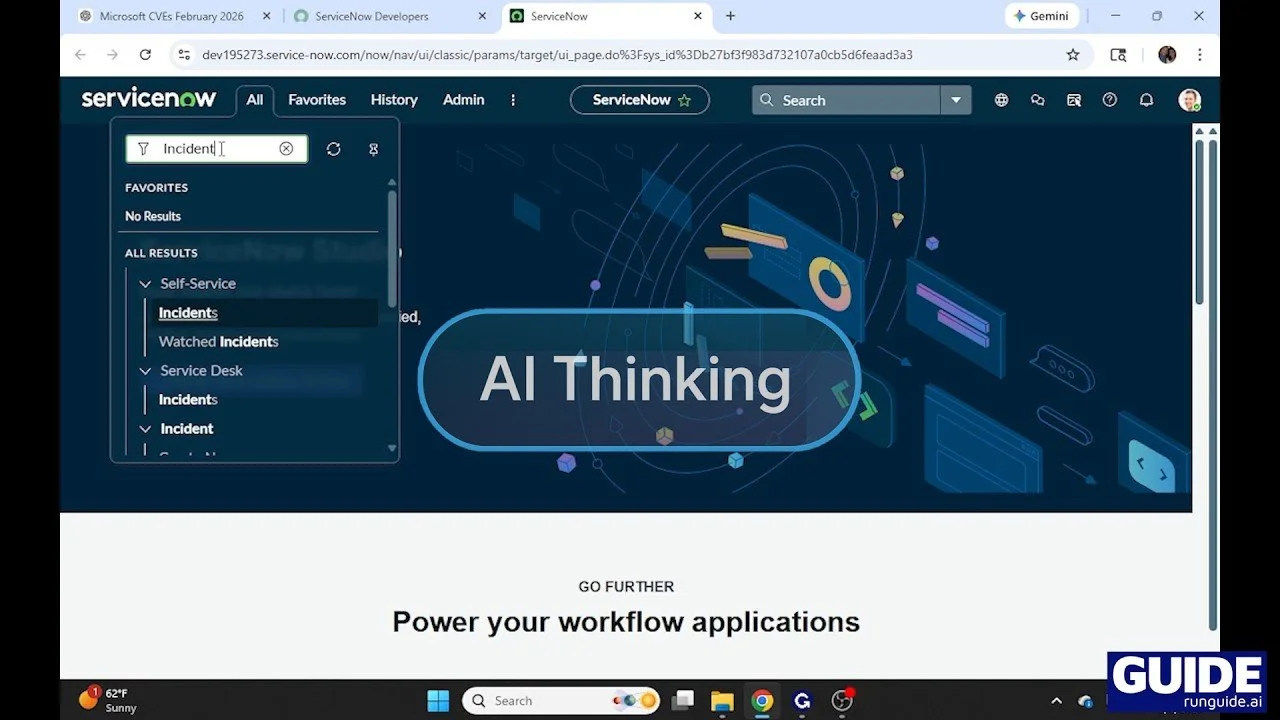Screen dimensions: 1280x720
Task: Open the dropdown arrow beside the header Search
Action: click(956, 100)
